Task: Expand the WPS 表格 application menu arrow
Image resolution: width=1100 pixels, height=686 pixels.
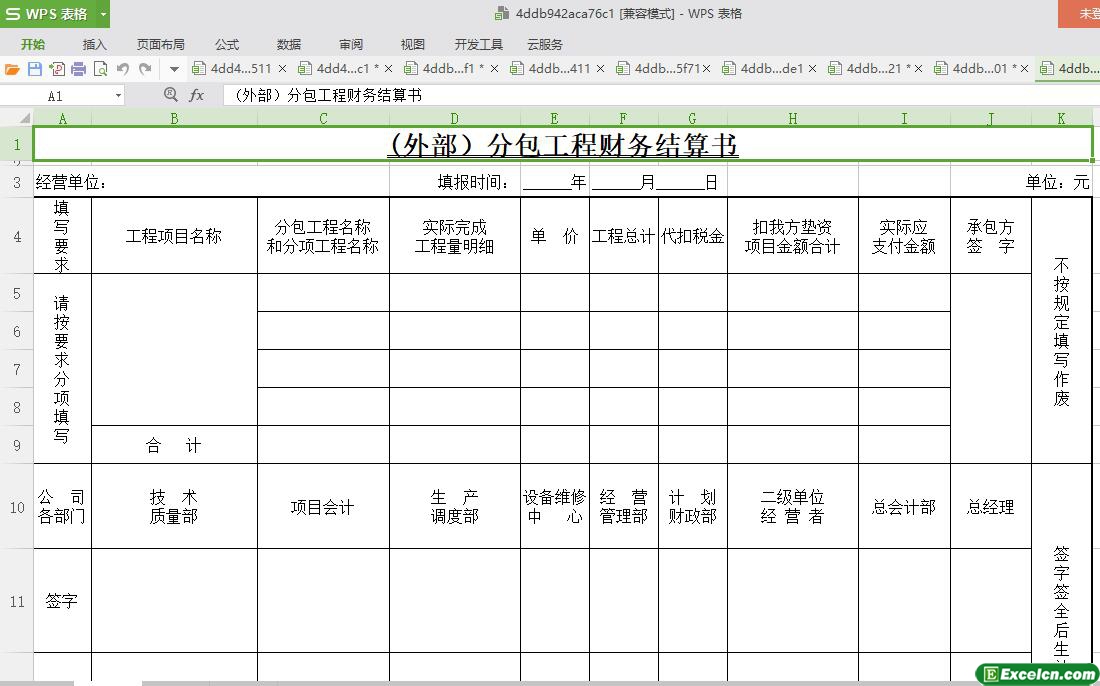Action: (x=103, y=14)
